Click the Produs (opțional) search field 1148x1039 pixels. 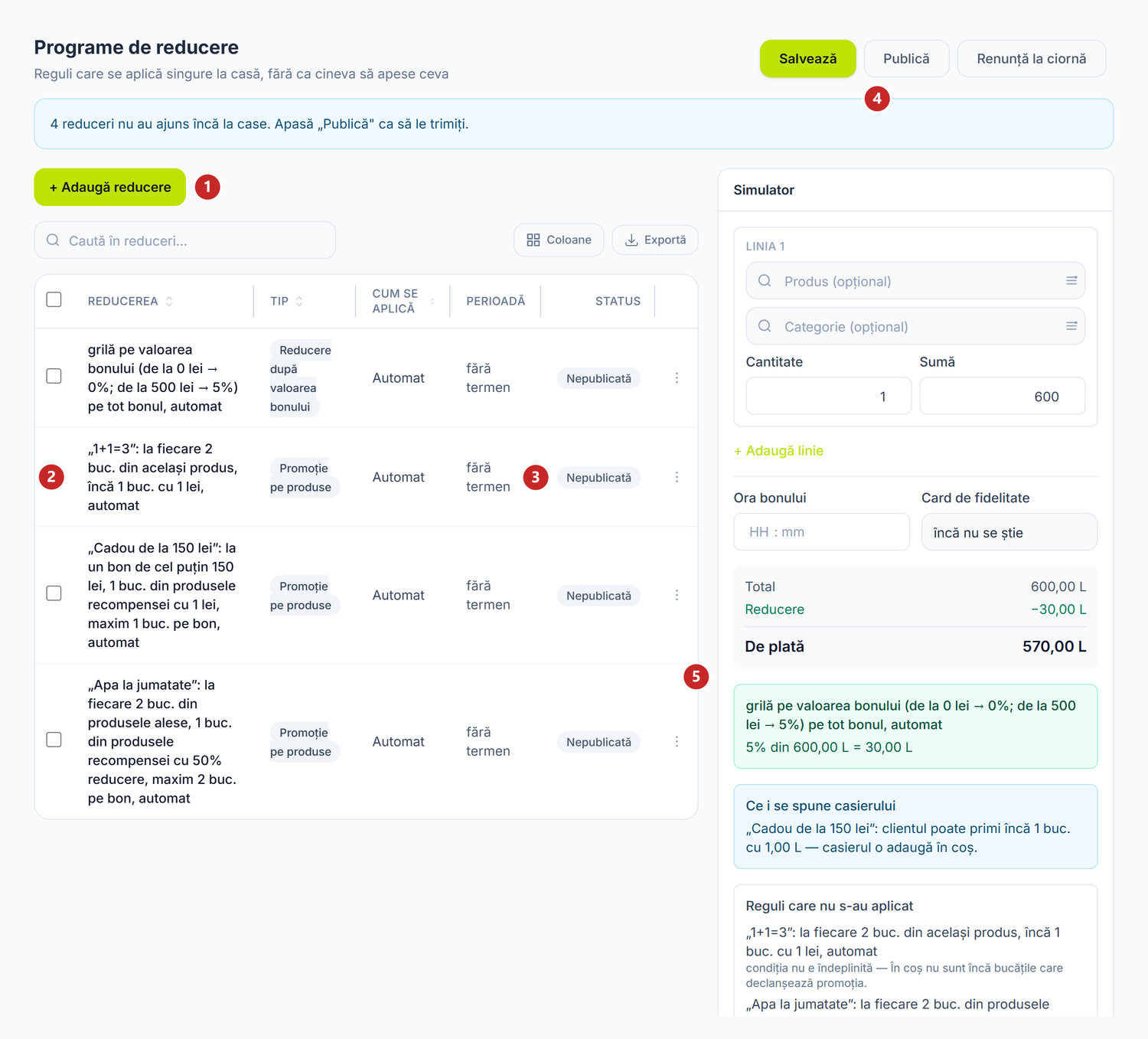click(915, 281)
